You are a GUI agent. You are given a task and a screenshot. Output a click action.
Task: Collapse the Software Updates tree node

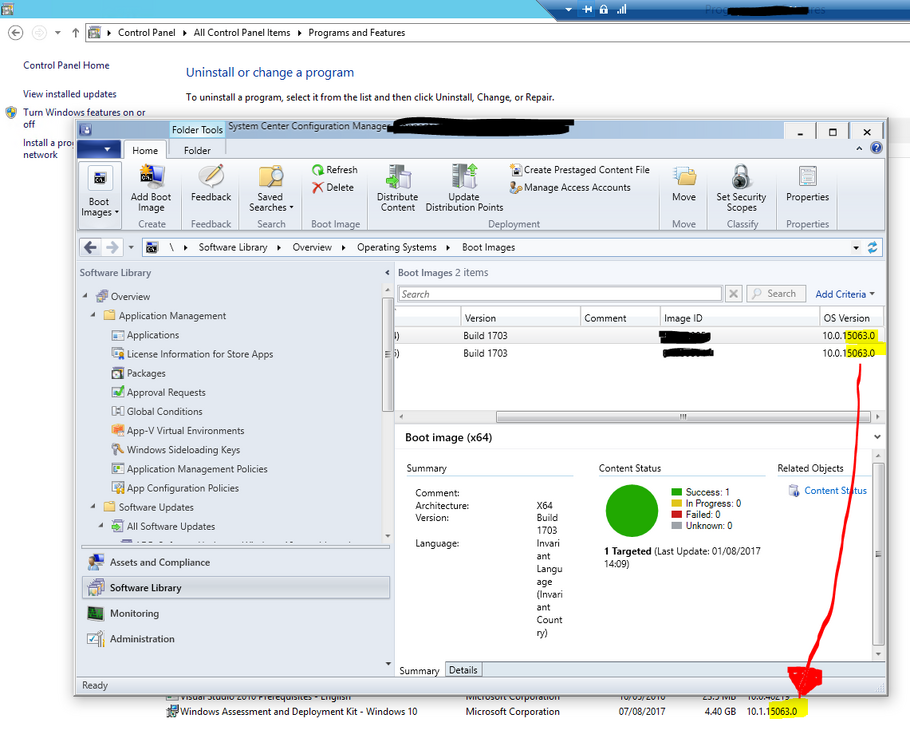tap(93, 506)
